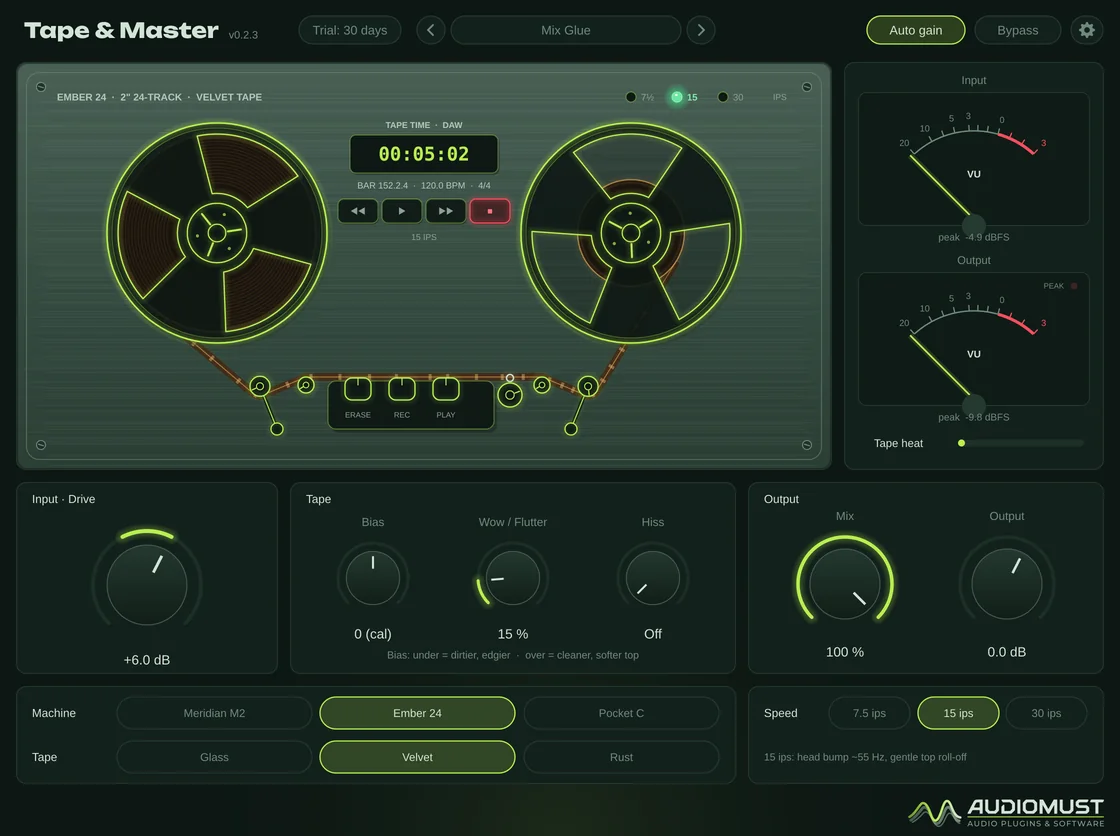Toggle the Auto gain button
1120x836 pixels.
coord(916,30)
